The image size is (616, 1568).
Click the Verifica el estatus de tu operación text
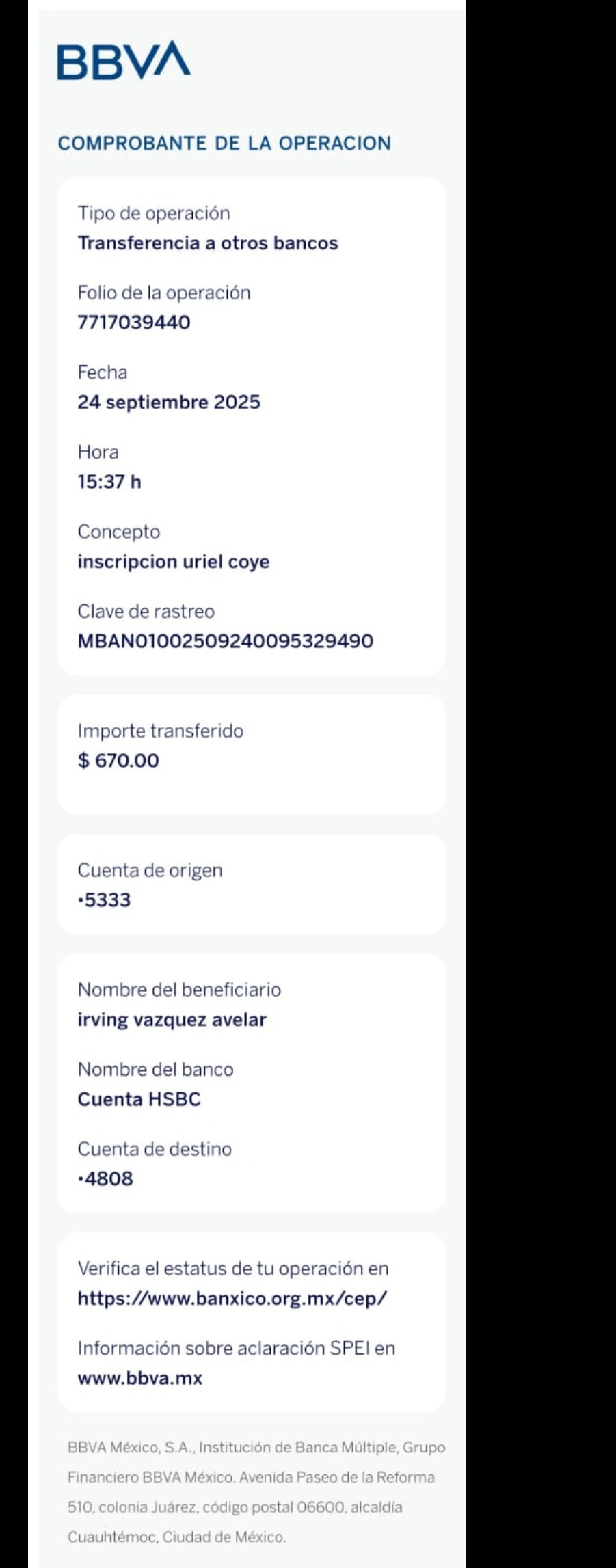tap(232, 1269)
